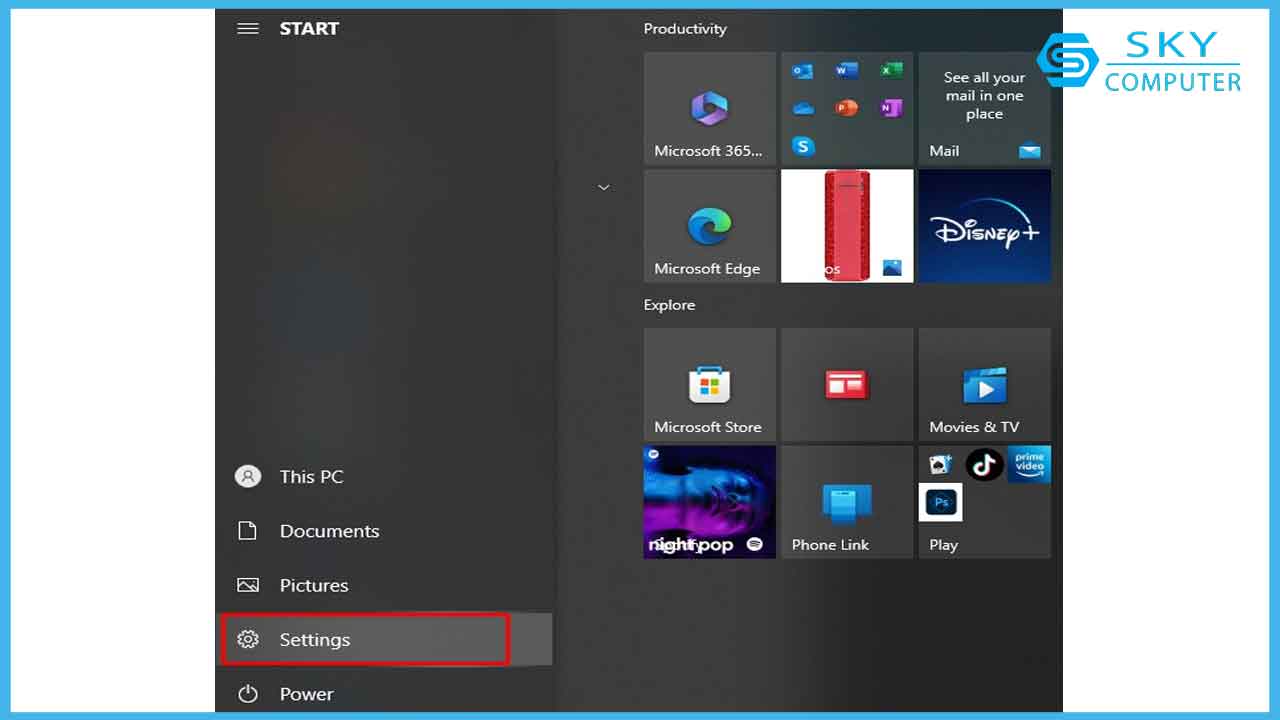Image resolution: width=1280 pixels, height=720 pixels.
Task: Click the Play folder label
Action: (943, 545)
